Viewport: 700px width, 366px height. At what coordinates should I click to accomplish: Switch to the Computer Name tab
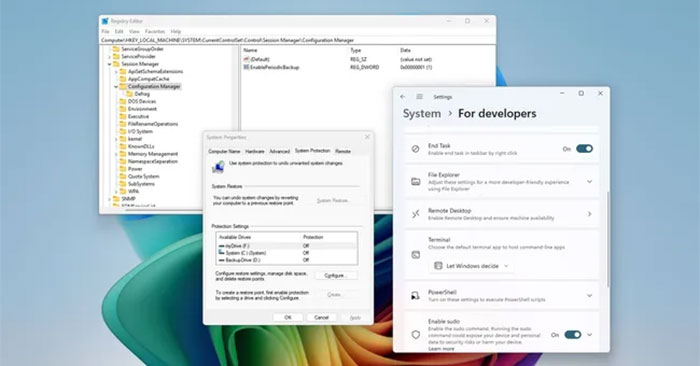tap(224, 151)
